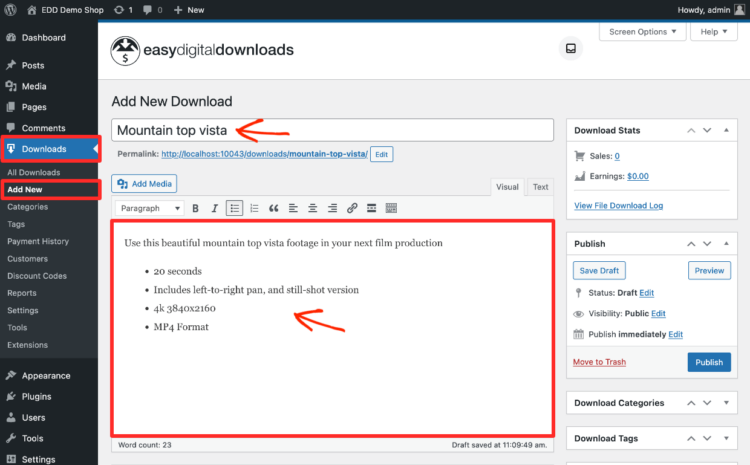Expand the Screen Options panel
Screen dimensions: 750x465
(645, 31)
